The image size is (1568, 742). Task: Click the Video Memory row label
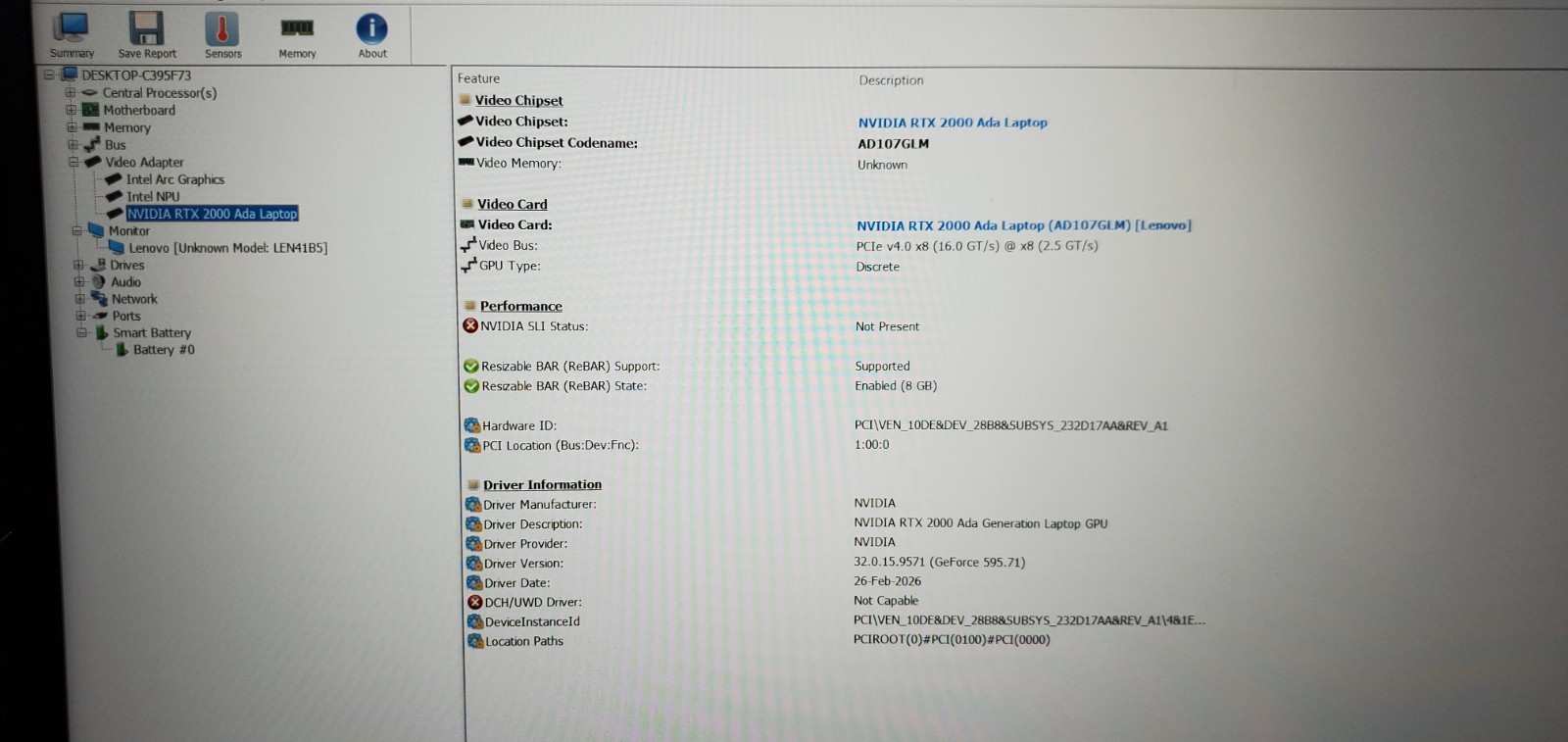click(518, 164)
